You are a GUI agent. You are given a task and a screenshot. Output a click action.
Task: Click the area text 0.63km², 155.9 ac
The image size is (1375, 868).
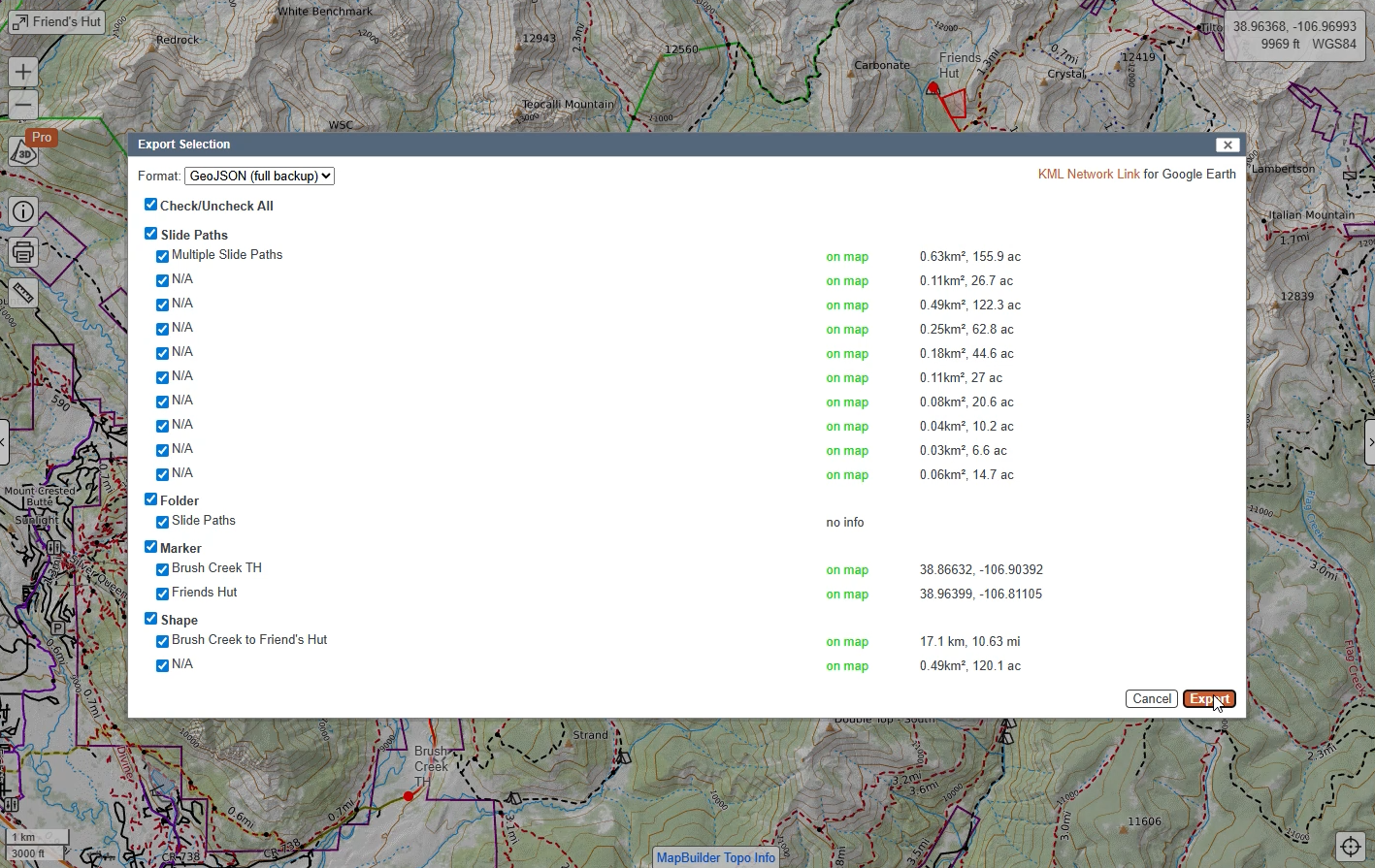click(970, 257)
